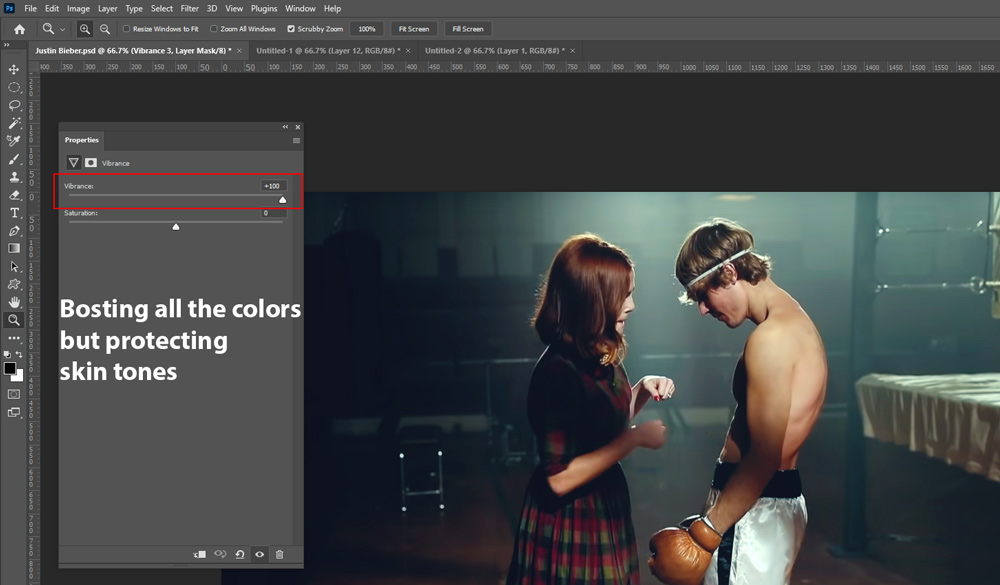The width and height of the screenshot is (1000, 585).
Task: Choose Zoom Out mode in options bar
Action: 105,29
